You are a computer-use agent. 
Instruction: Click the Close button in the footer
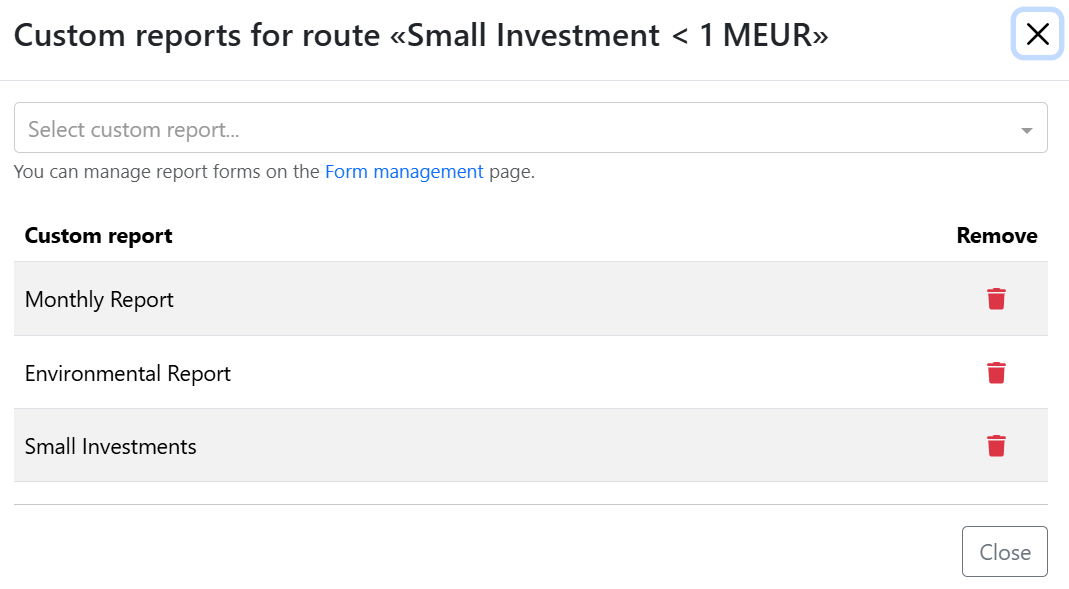[x=1004, y=552]
